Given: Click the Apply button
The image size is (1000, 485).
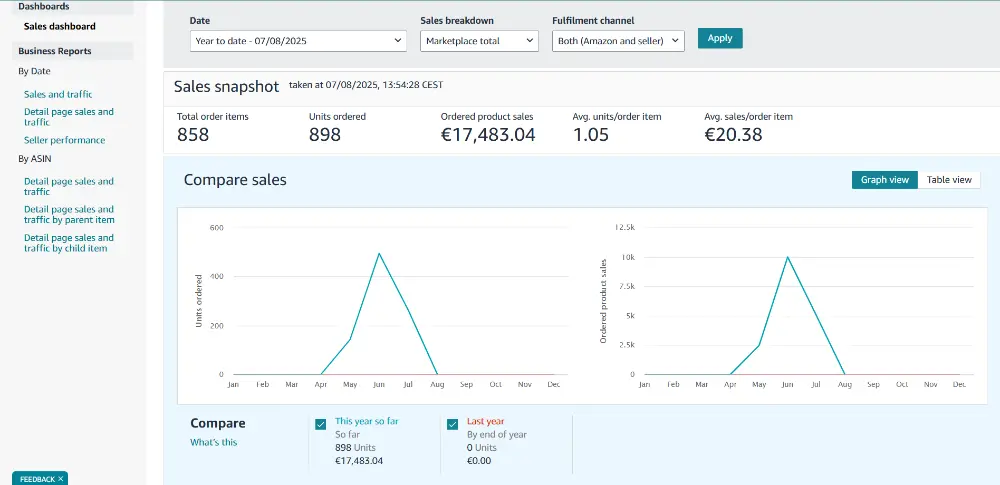Looking at the screenshot, I should pos(720,38).
